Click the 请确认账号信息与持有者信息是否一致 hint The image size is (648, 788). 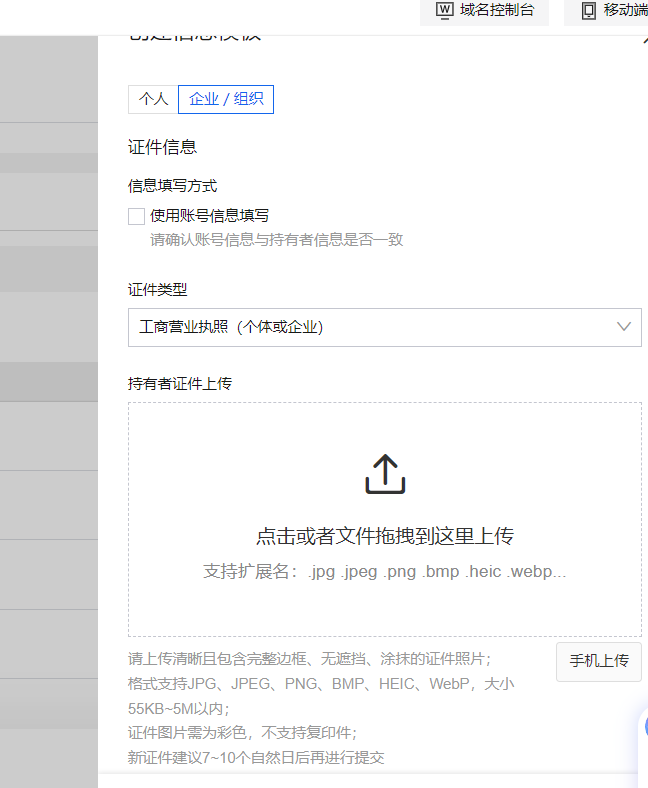click(276, 240)
